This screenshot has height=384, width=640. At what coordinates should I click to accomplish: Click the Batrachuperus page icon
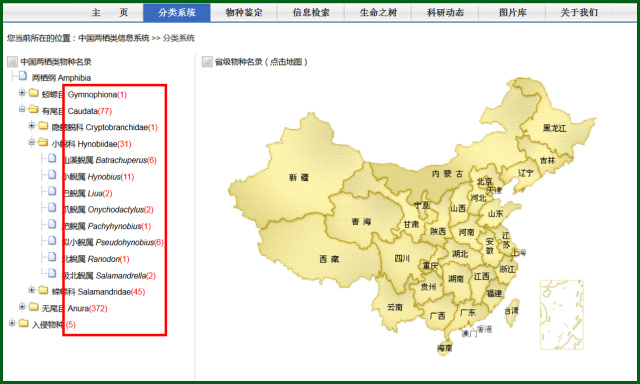pos(52,158)
